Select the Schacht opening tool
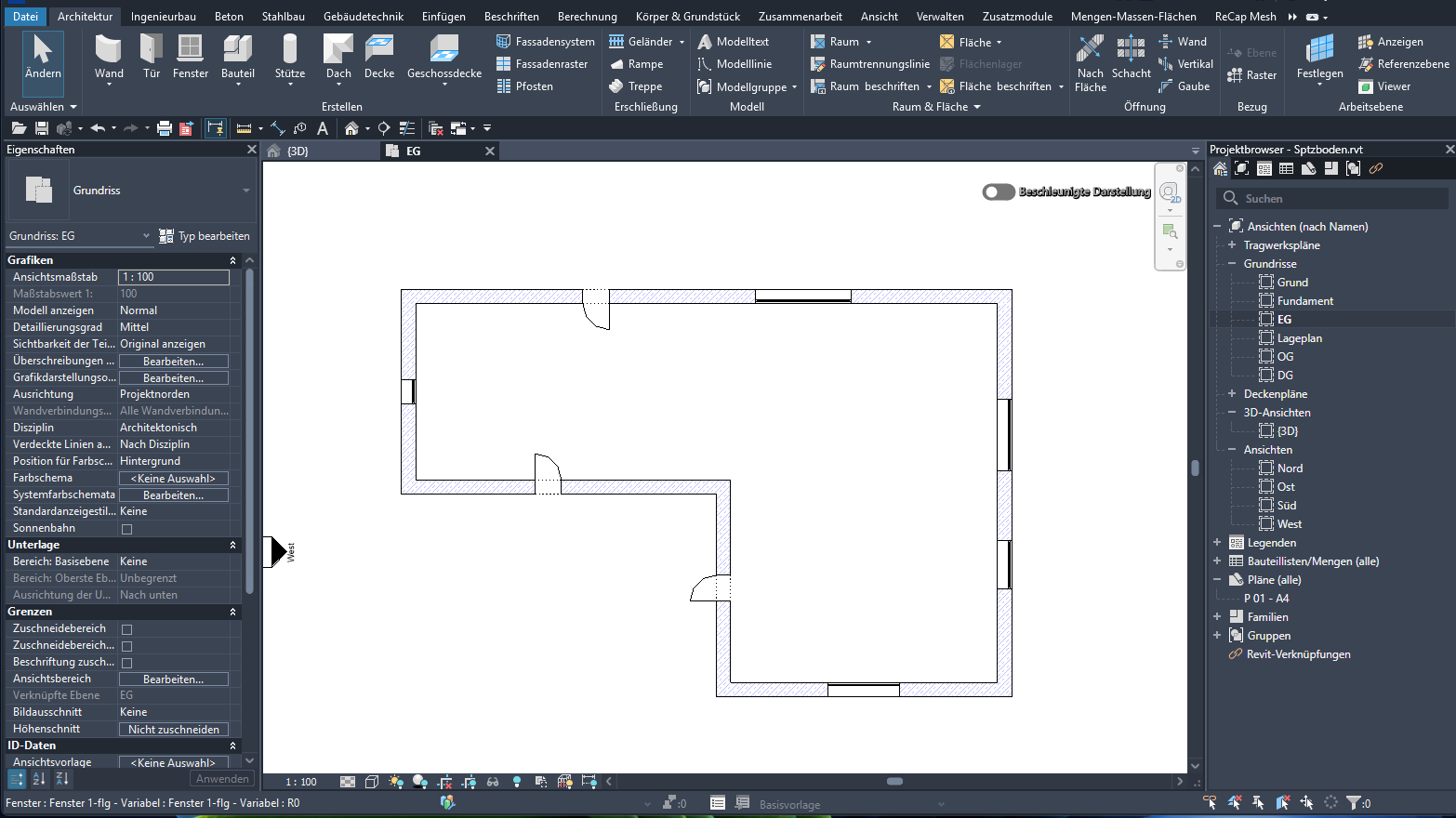This screenshot has width=1456, height=818. click(1132, 57)
